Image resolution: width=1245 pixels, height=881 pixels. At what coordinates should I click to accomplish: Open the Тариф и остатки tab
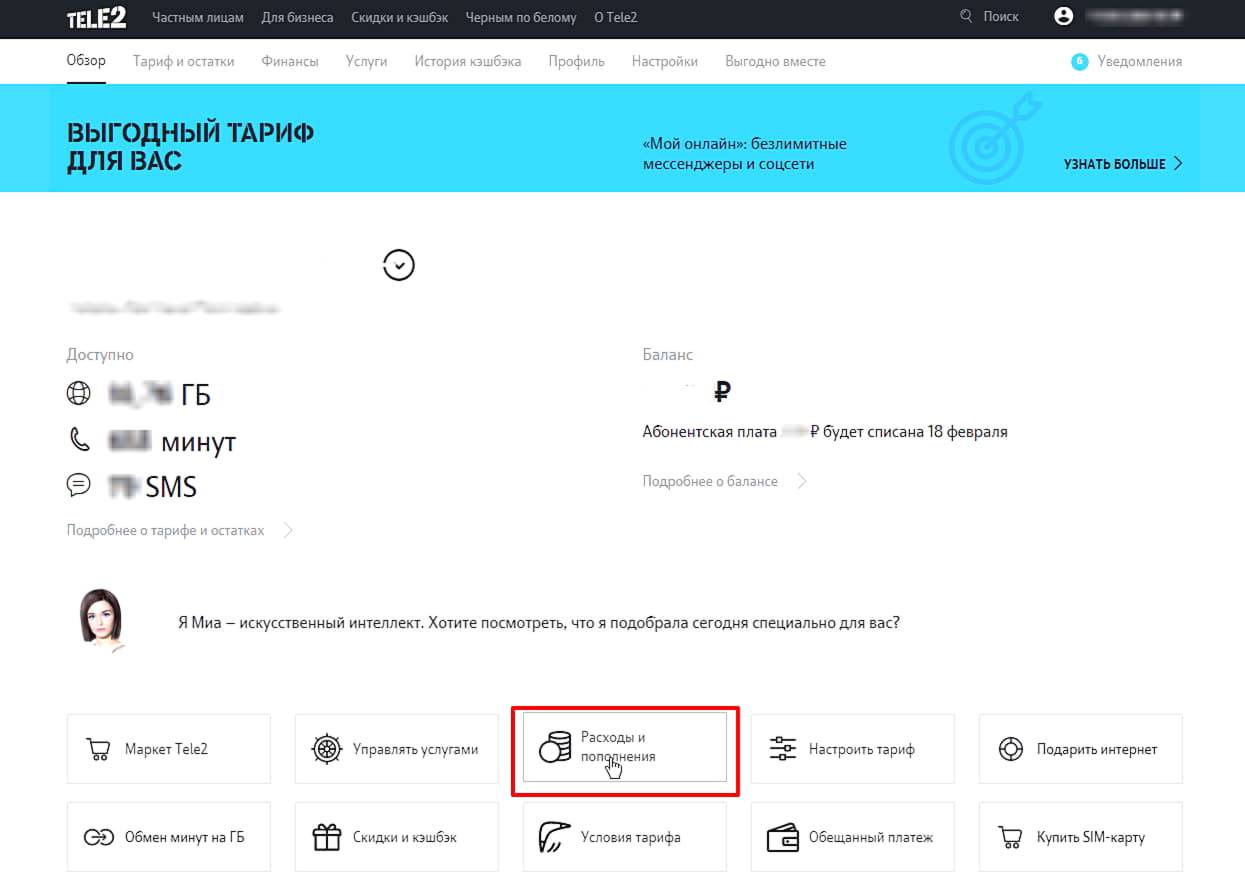point(183,62)
